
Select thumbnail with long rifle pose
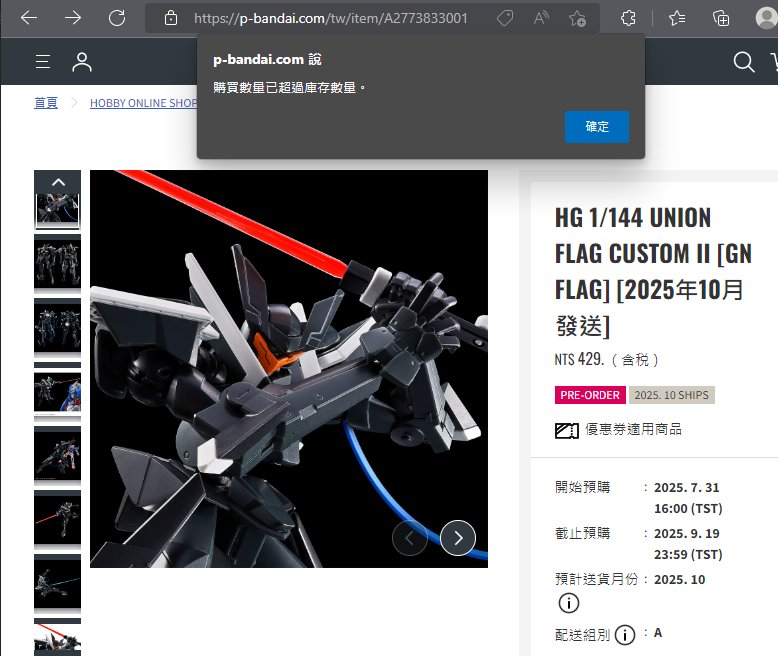(x=58, y=584)
